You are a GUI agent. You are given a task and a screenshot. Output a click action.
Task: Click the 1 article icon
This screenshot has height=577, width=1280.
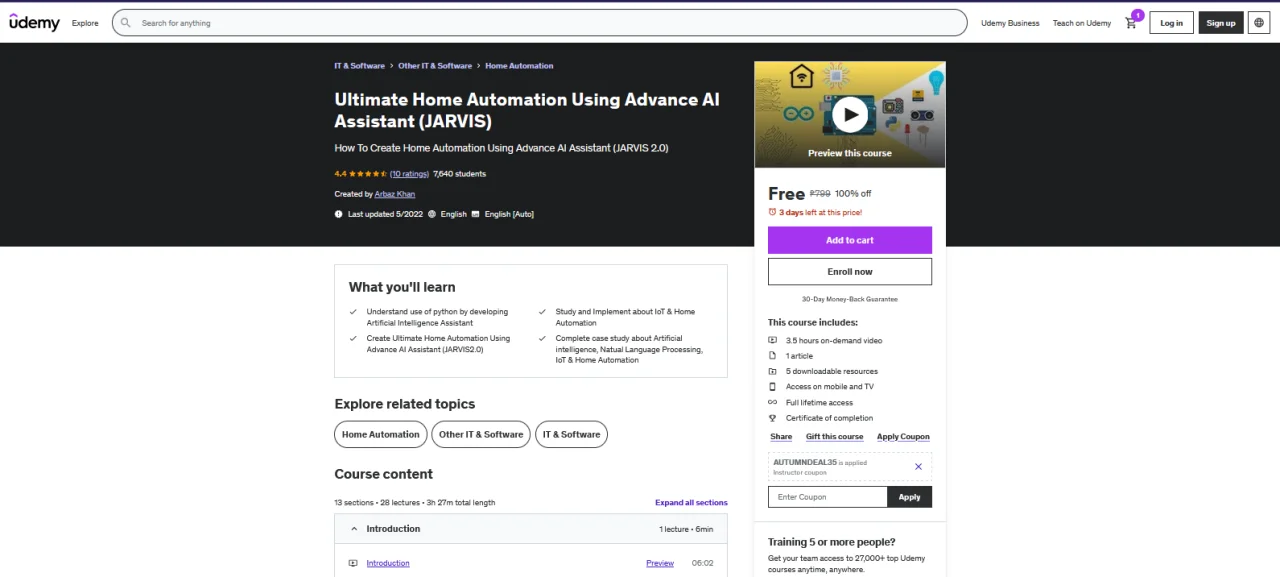point(773,356)
